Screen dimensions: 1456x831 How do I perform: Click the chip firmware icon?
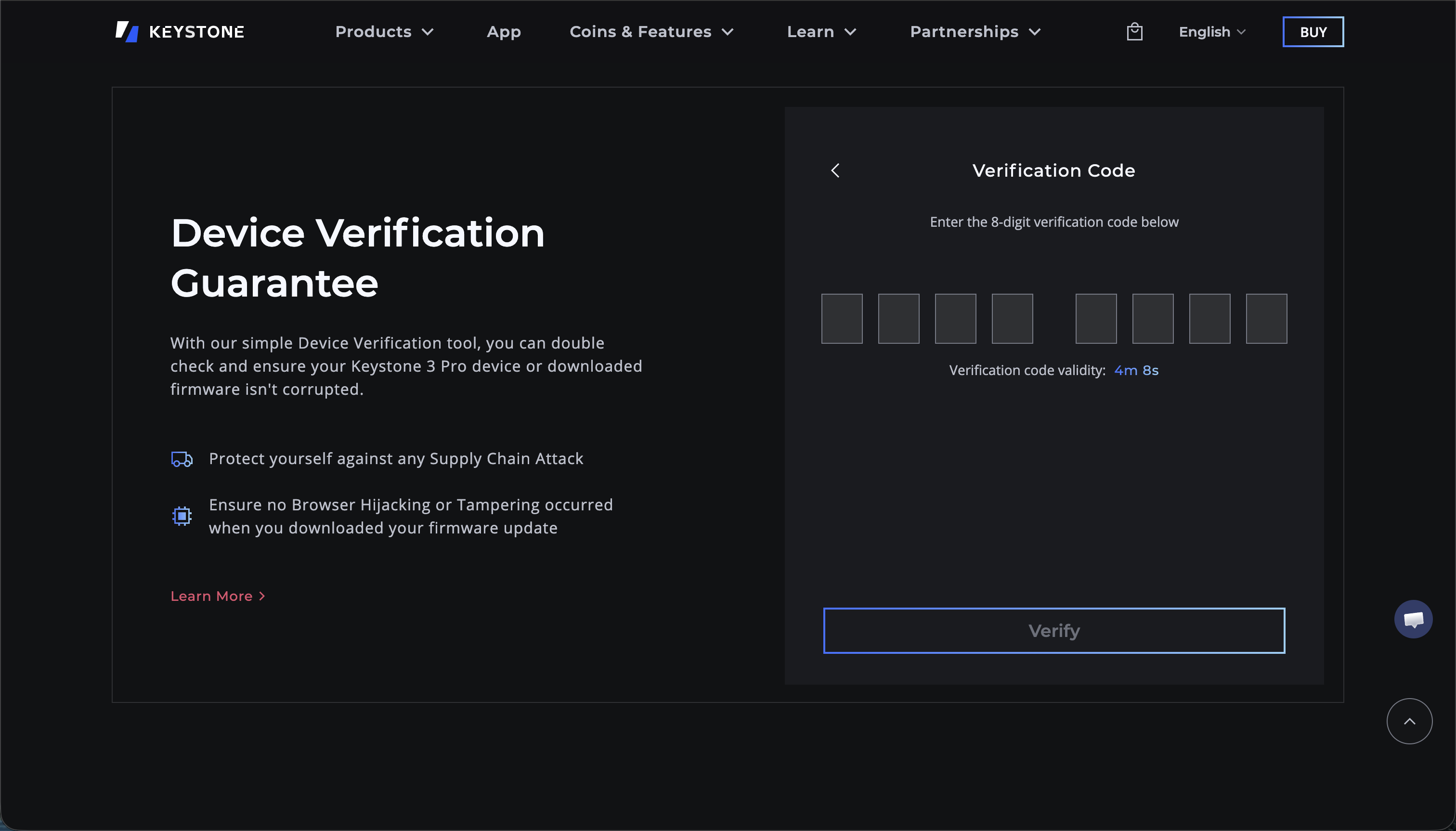(x=182, y=516)
